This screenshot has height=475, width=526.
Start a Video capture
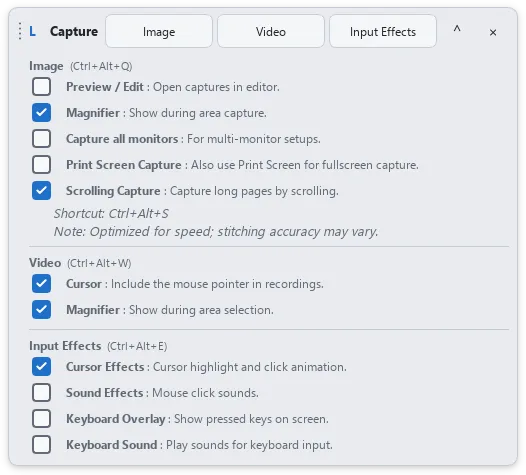tap(271, 31)
